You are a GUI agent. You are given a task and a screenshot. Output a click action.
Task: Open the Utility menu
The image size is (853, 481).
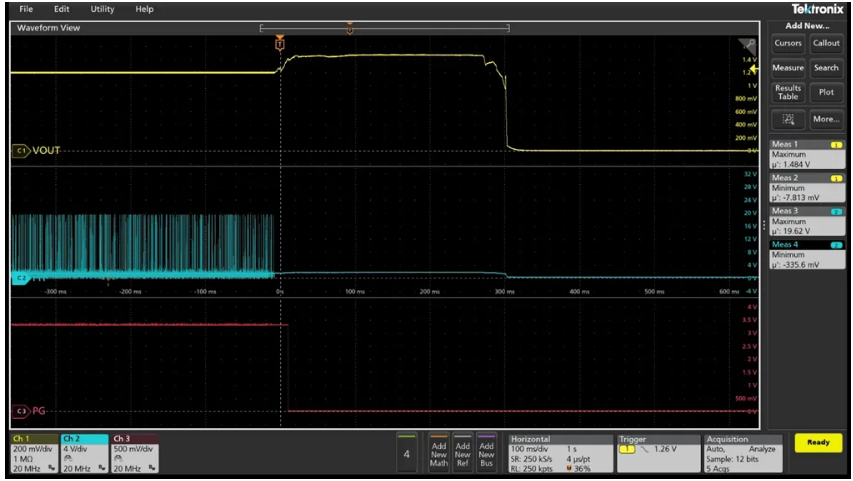click(x=102, y=9)
